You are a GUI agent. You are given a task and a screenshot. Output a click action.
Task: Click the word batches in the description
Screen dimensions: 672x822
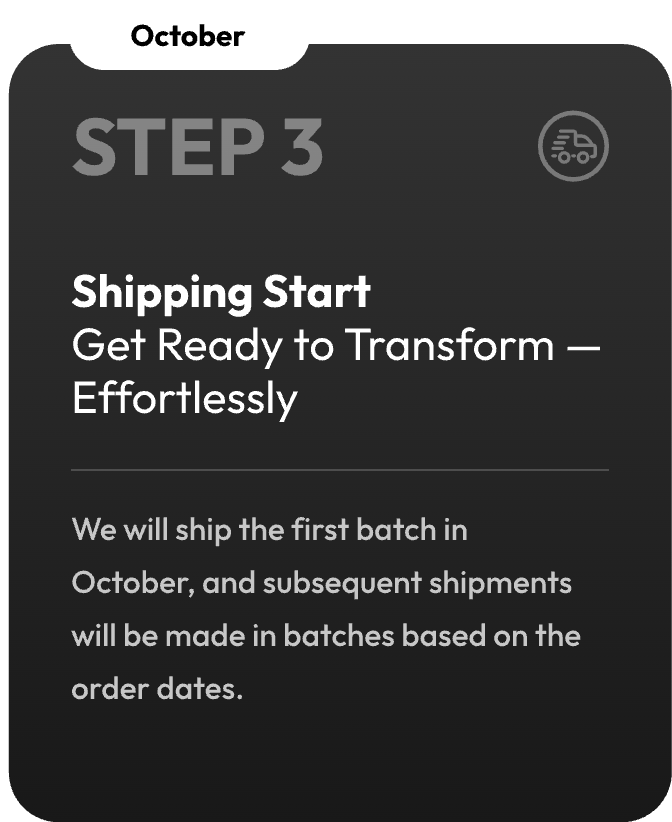coord(339,636)
